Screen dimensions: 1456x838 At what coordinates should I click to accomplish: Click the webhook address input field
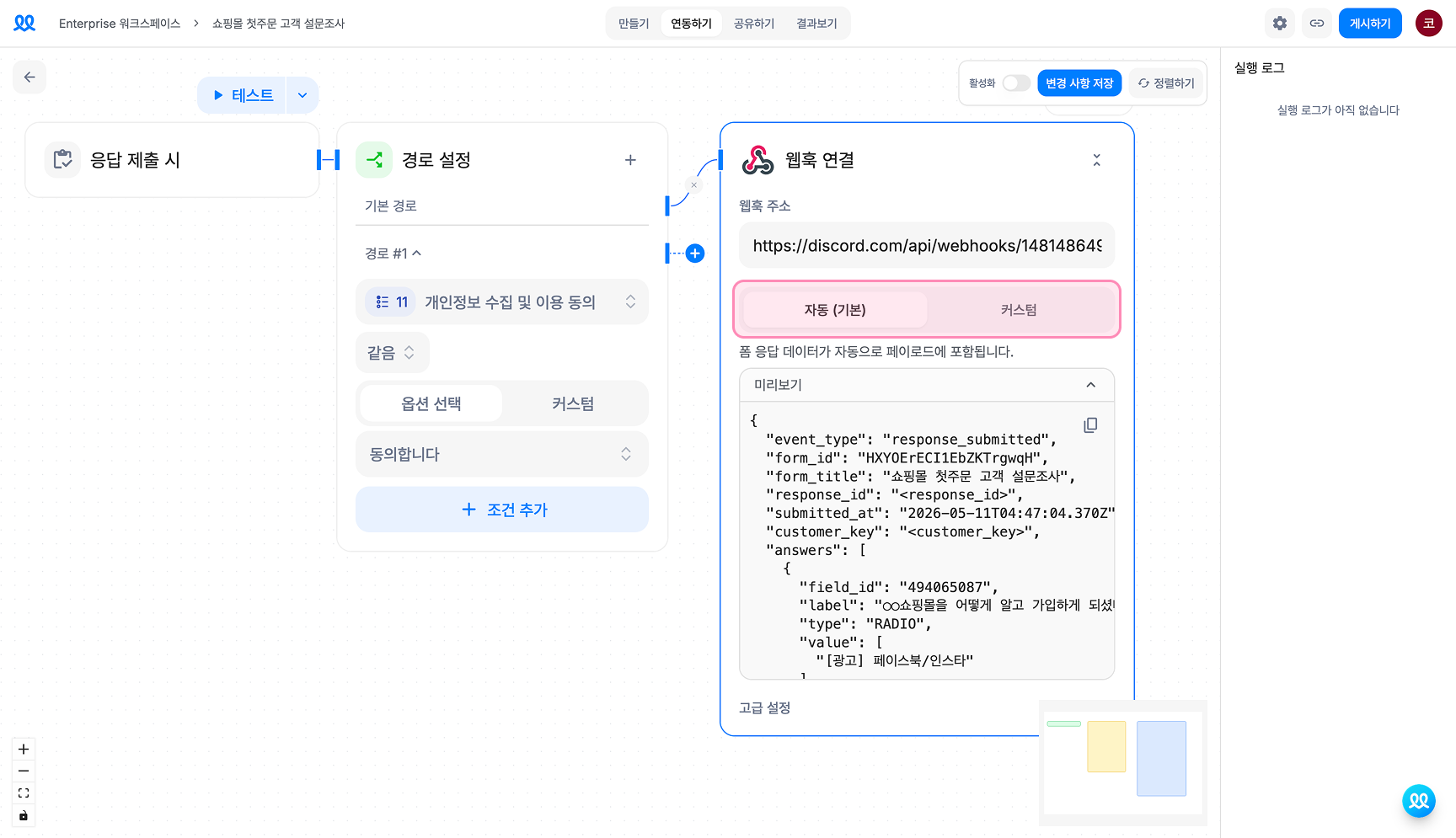[x=927, y=246]
